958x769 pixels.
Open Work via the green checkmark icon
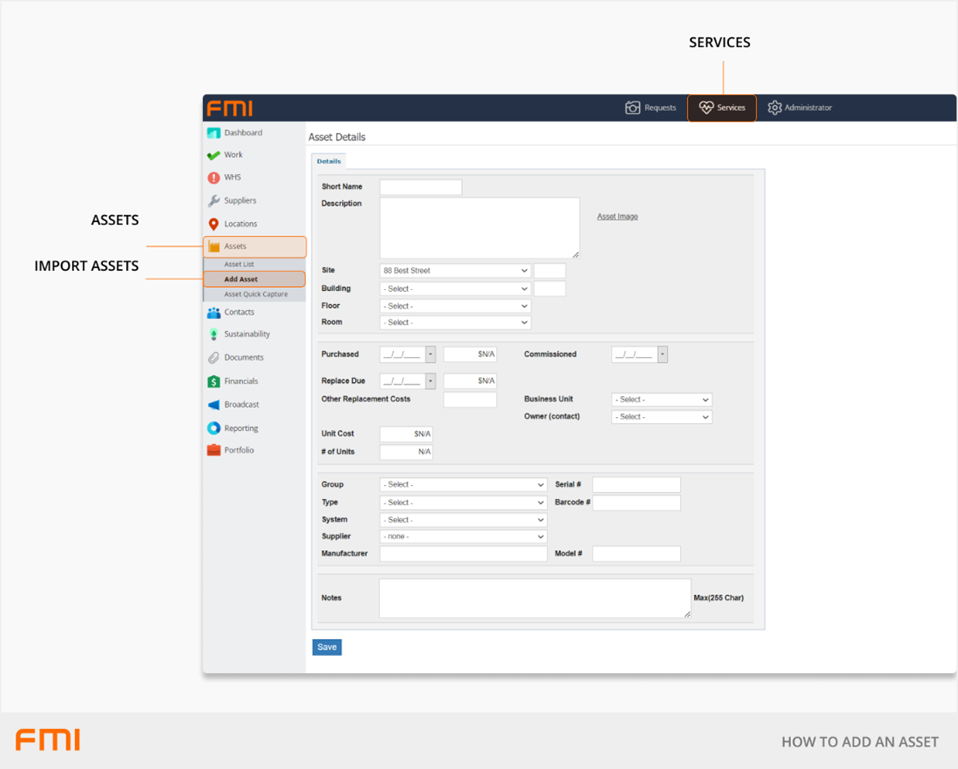213,155
